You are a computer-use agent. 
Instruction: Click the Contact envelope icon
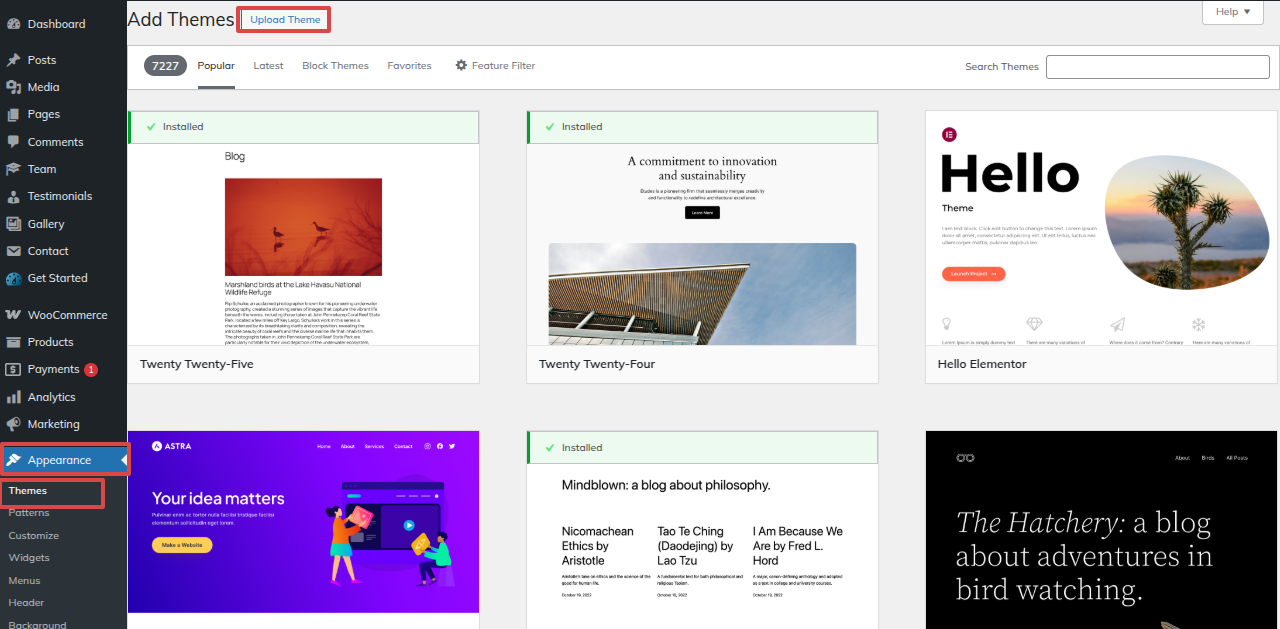13,251
